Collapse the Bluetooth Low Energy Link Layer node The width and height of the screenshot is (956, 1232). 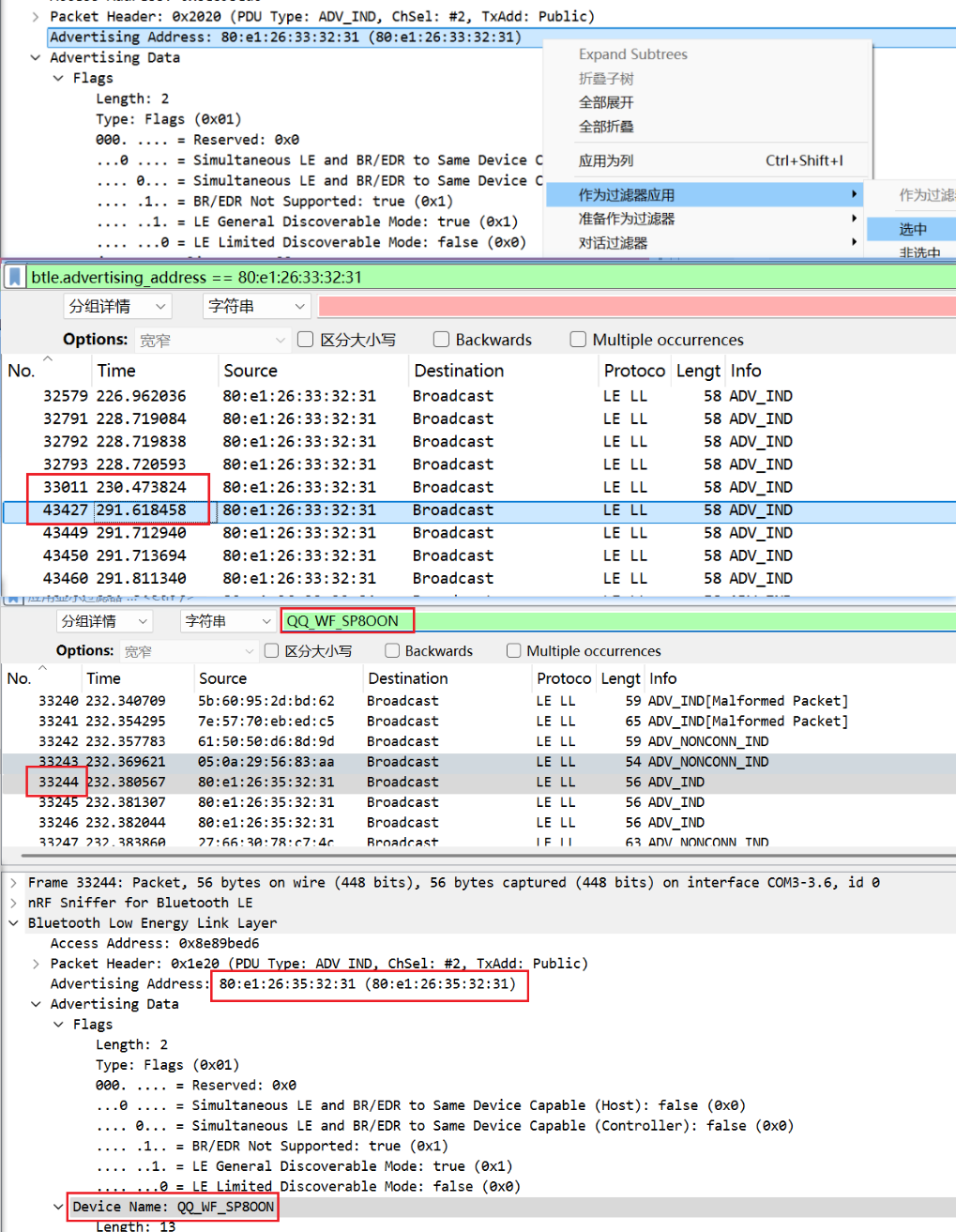[13, 923]
